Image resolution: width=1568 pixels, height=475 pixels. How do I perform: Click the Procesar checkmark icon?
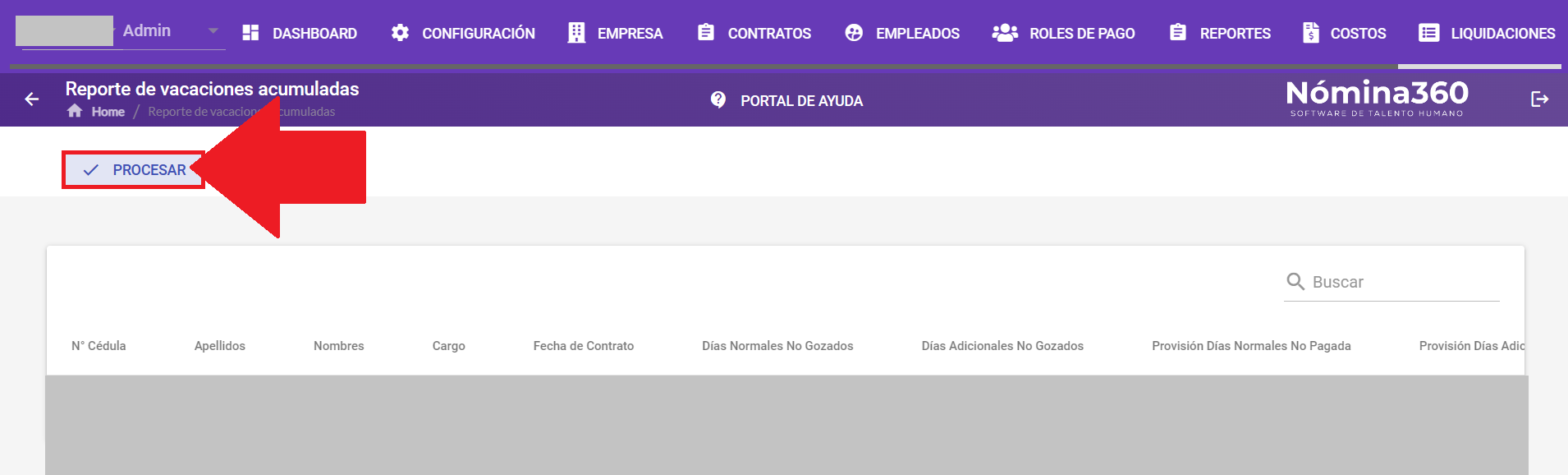91,170
